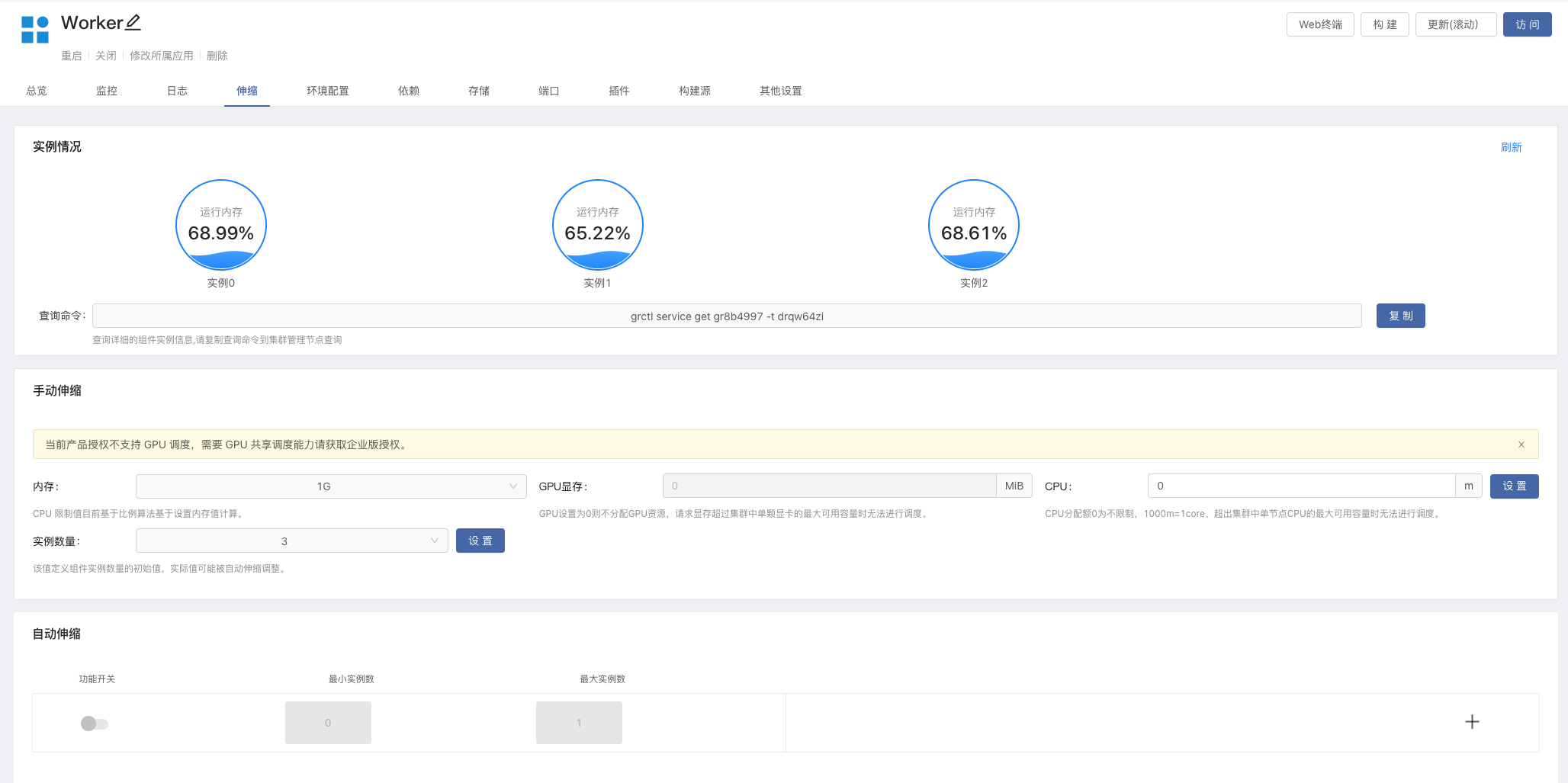The height and width of the screenshot is (783, 1568).
Task: Open the 内存 1G dropdown
Action: 330,486
